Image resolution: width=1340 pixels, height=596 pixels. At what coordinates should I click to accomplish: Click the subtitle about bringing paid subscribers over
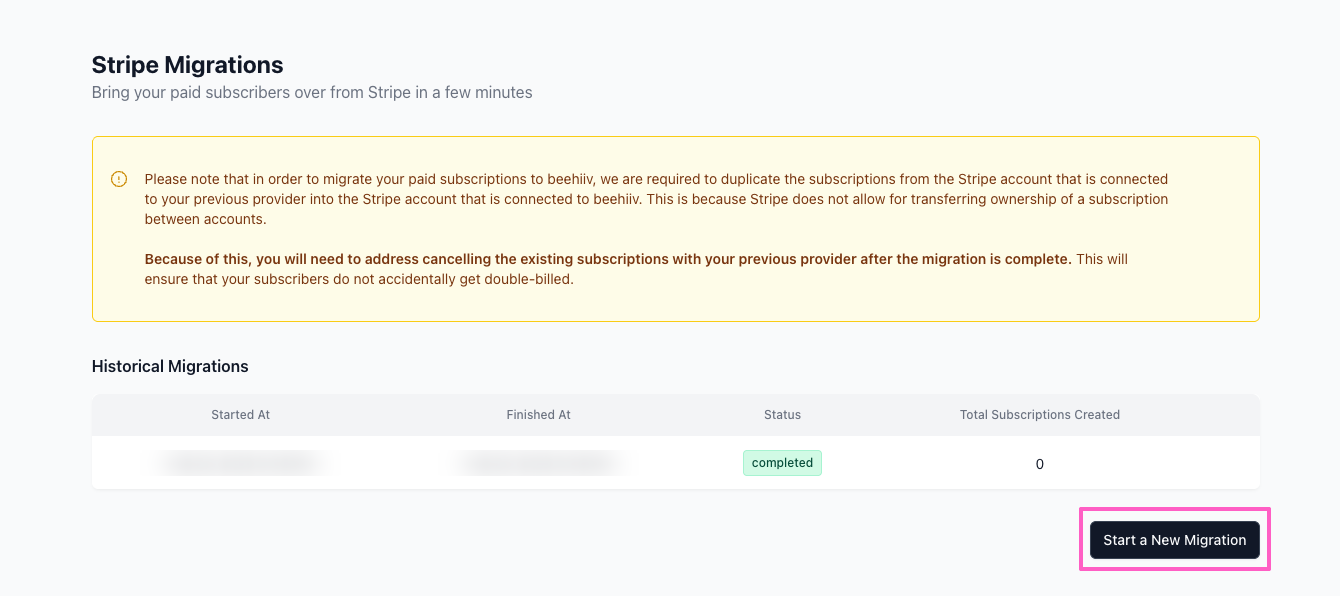[x=311, y=92]
